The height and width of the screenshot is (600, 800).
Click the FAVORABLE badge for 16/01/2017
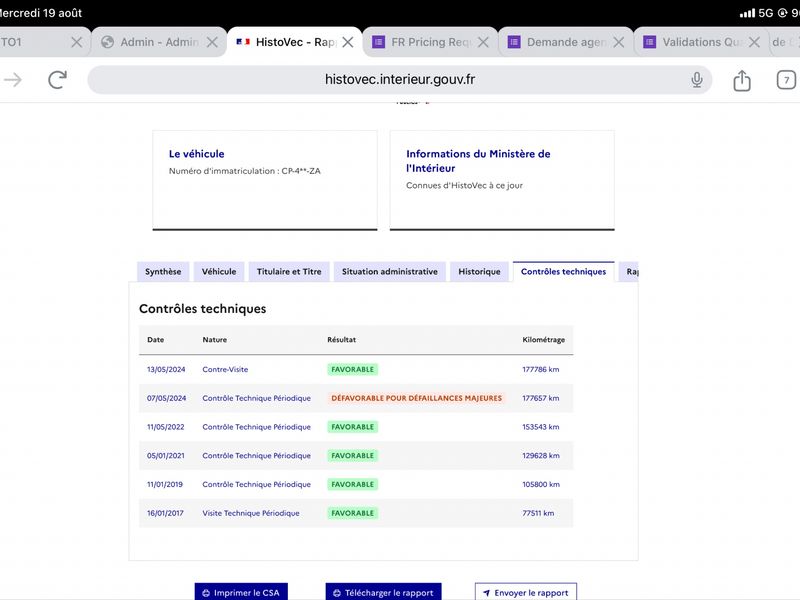pos(353,513)
